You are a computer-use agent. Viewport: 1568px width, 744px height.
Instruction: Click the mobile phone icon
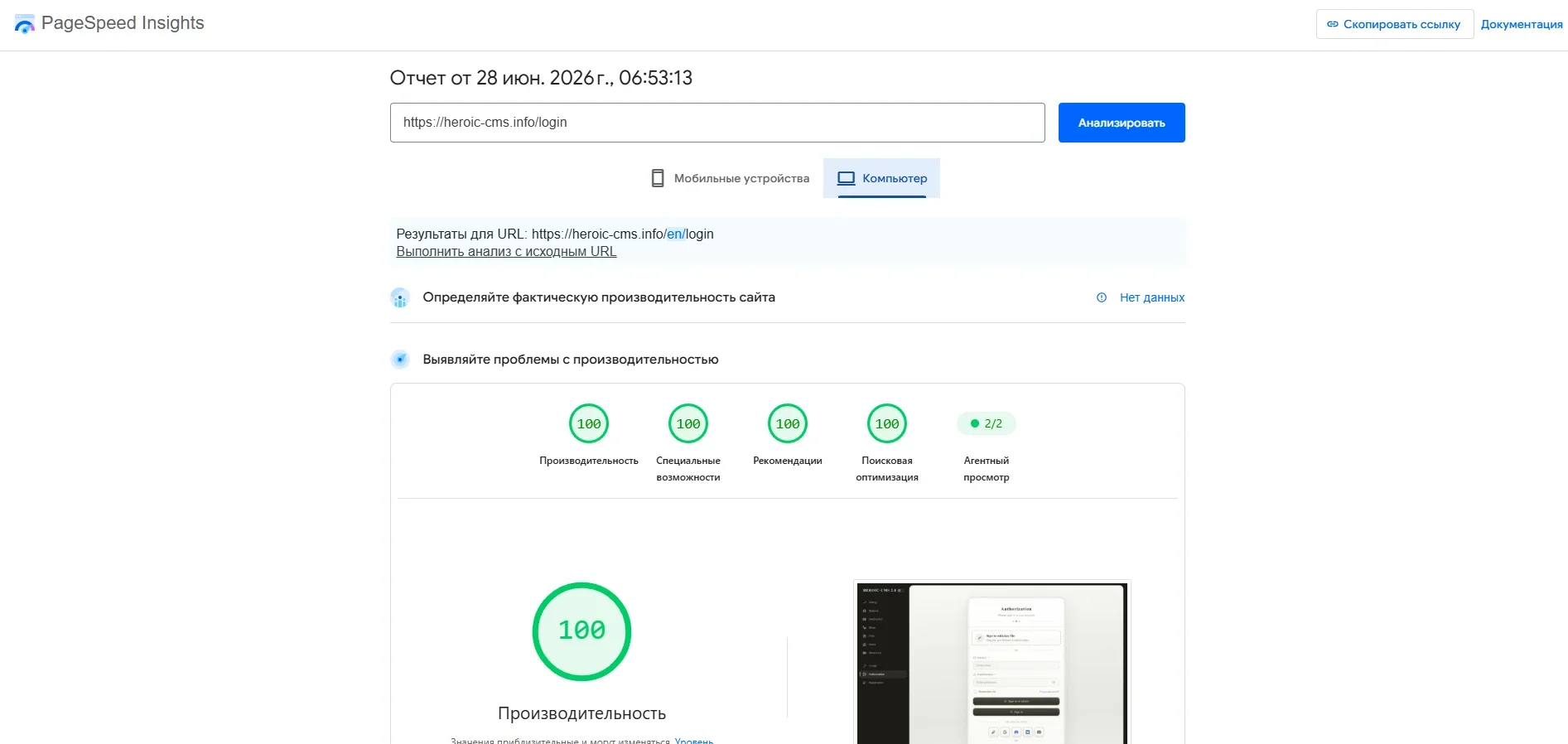tap(658, 178)
